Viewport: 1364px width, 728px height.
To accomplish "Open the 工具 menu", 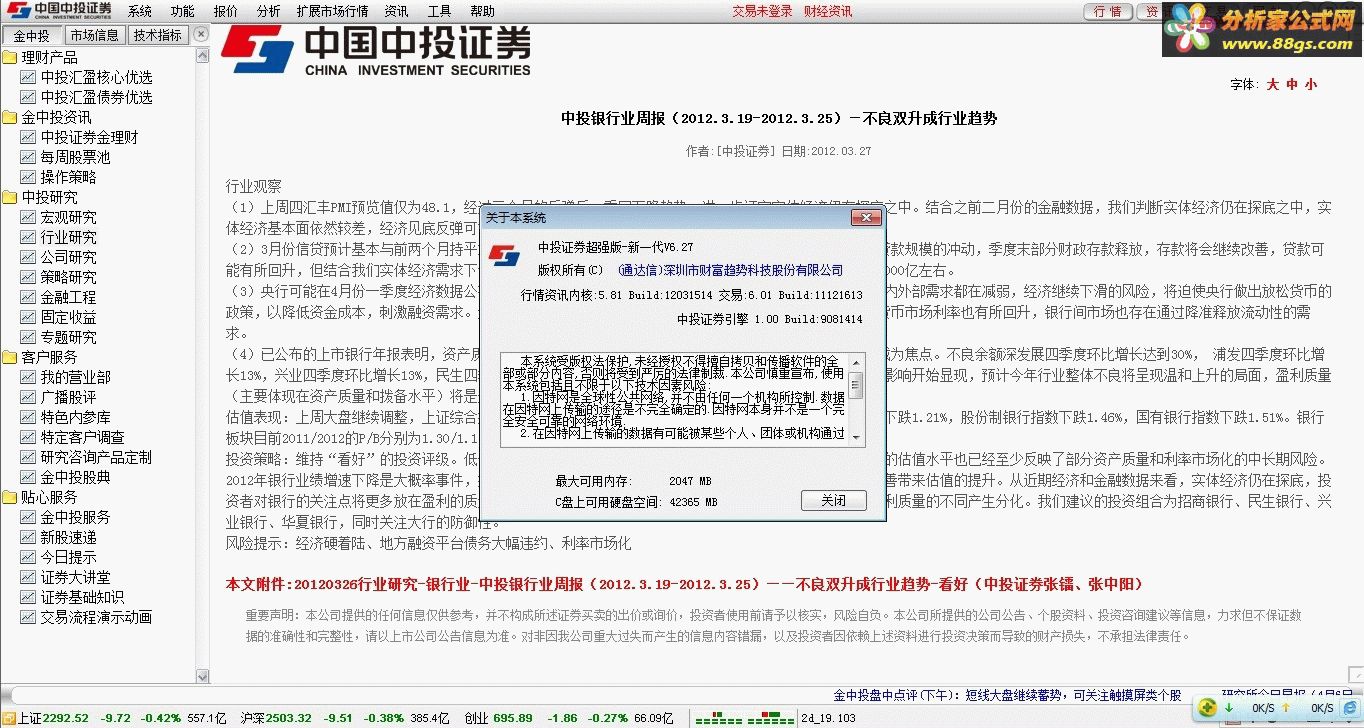I will click(x=439, y=11).
